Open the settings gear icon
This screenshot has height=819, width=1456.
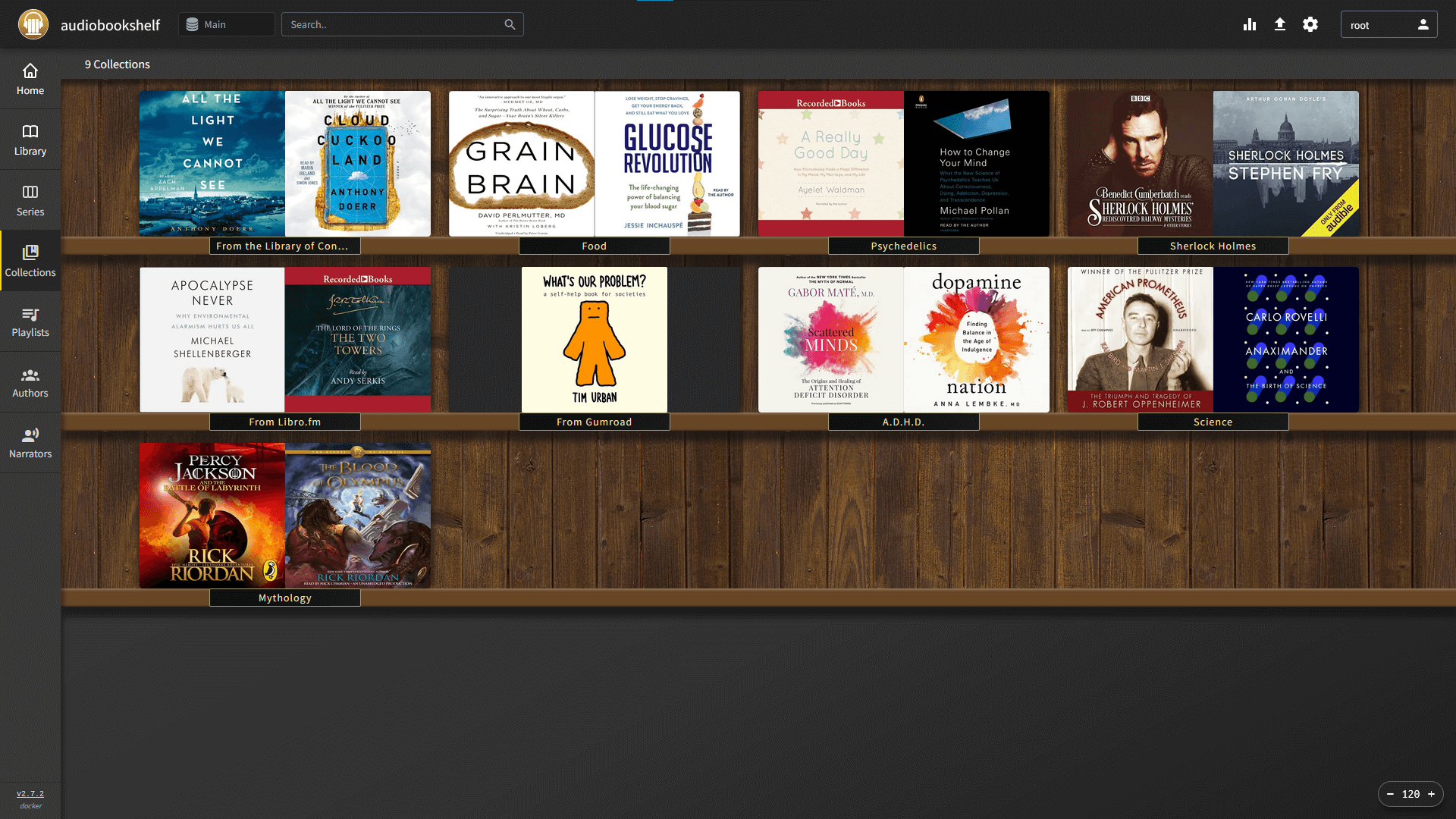[1310, 24]
